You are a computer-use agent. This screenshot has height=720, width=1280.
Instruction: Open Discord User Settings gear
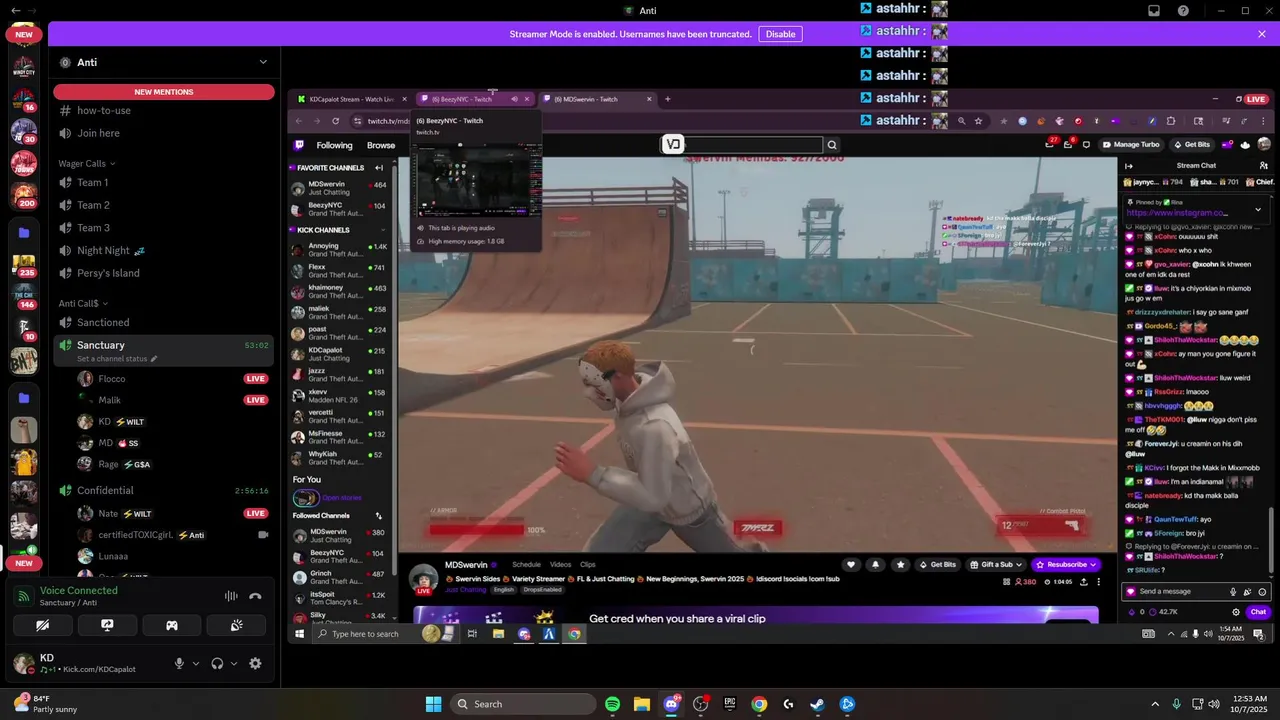255,663
